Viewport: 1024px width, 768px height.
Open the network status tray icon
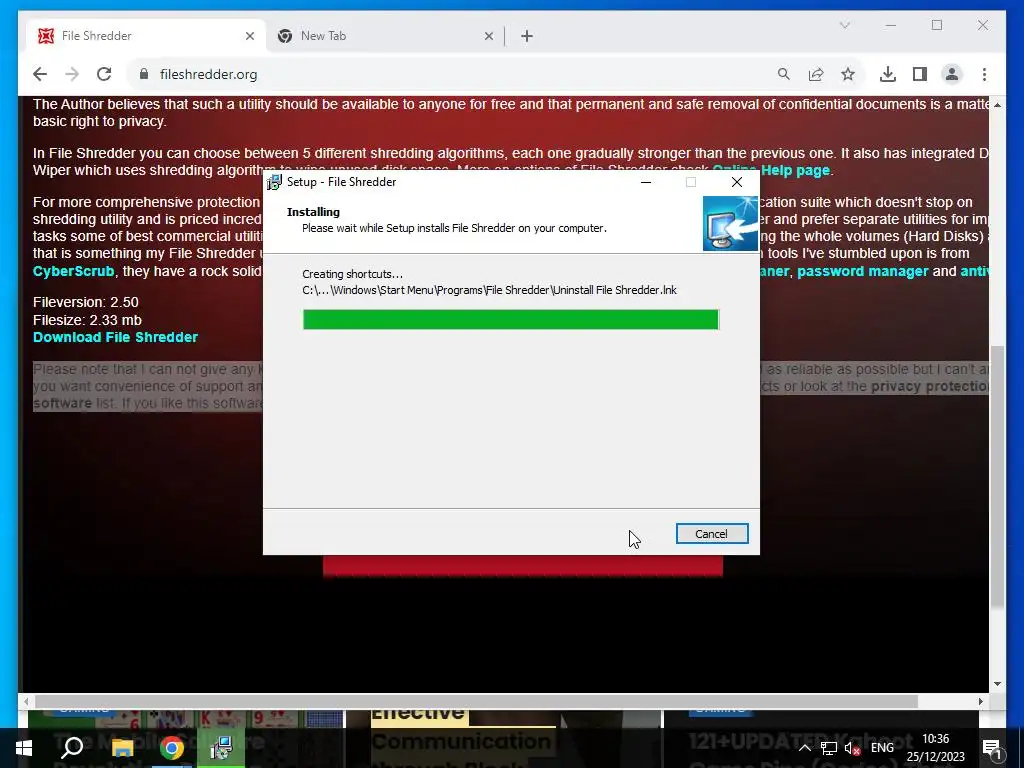point(829,748)
